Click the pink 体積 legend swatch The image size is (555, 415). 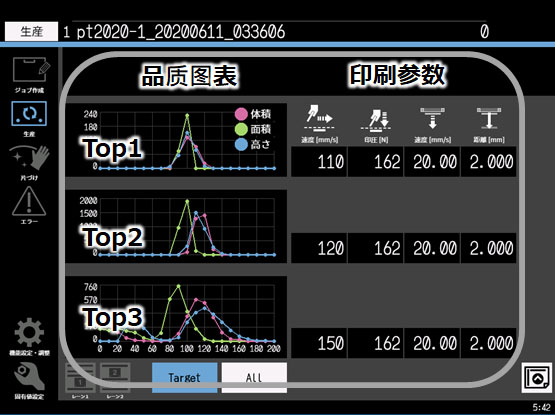coord(241,114)
